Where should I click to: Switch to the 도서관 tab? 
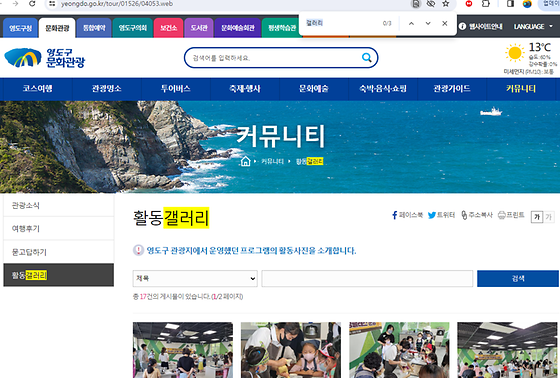(x=199, y=28)
